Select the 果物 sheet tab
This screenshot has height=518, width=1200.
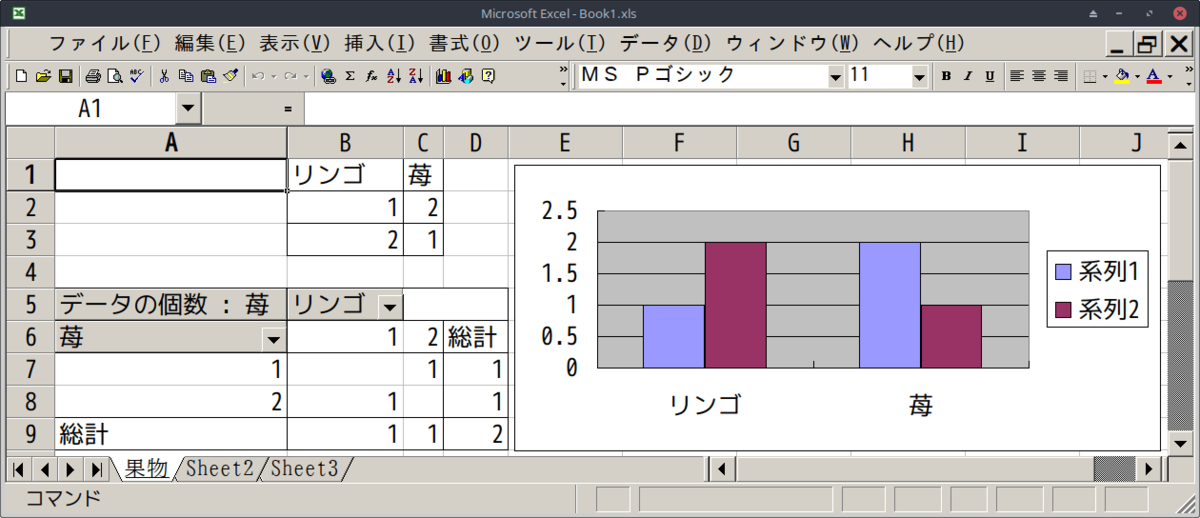pos(146,467)
